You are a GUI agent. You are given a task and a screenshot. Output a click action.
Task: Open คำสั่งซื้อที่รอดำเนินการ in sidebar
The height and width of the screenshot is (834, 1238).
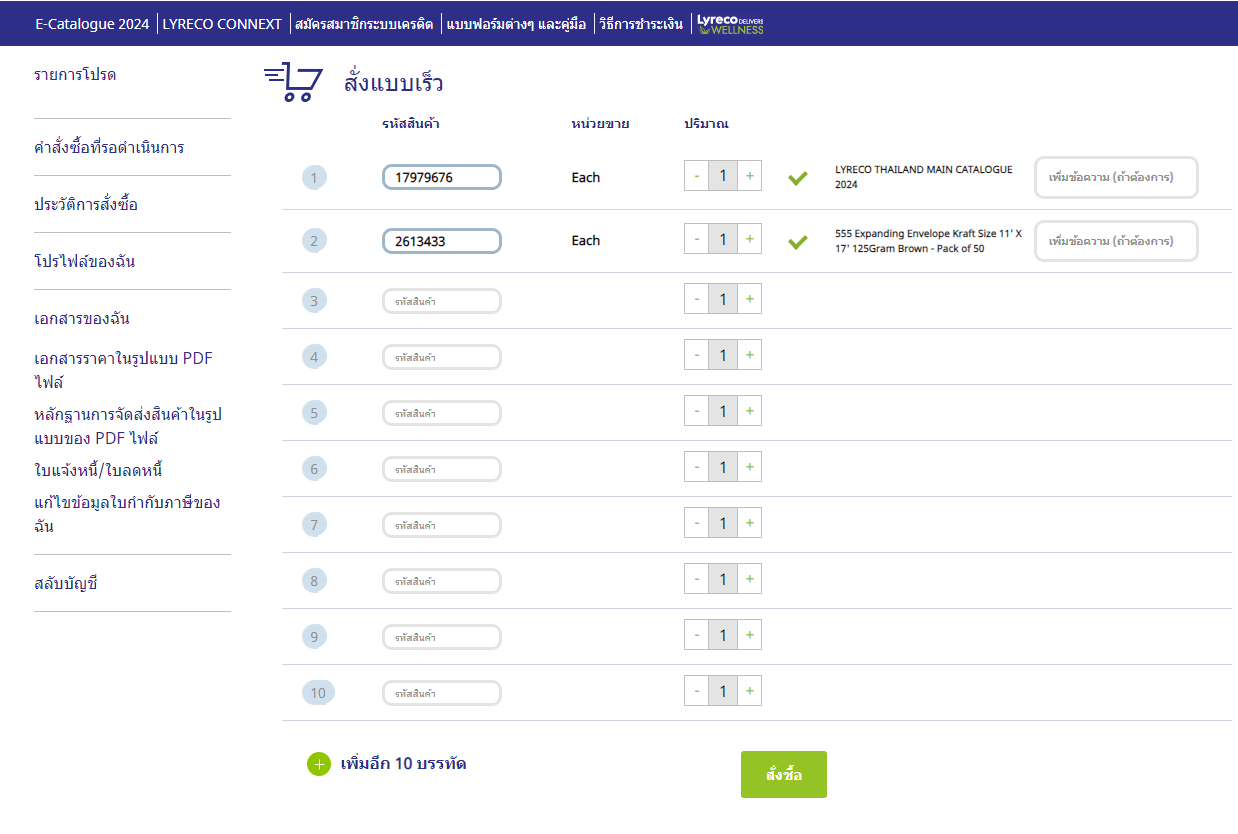[109, 148]
